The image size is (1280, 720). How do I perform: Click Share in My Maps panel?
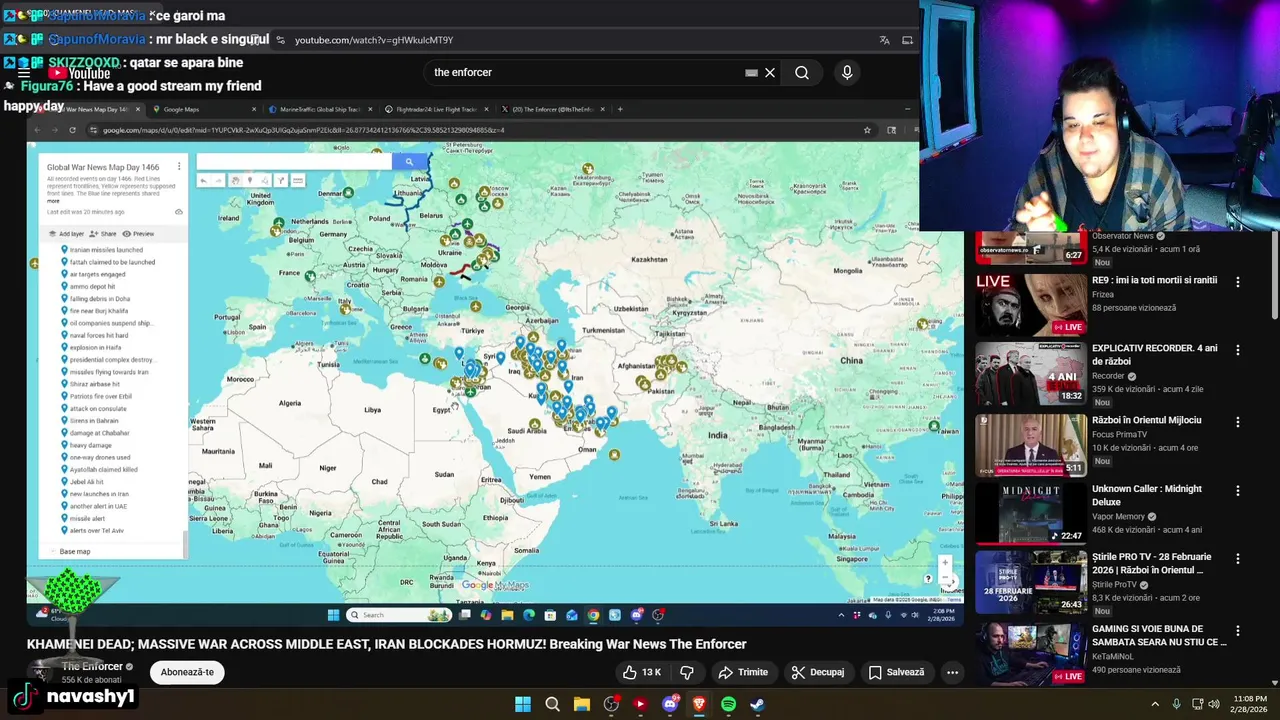coord(103,234)
